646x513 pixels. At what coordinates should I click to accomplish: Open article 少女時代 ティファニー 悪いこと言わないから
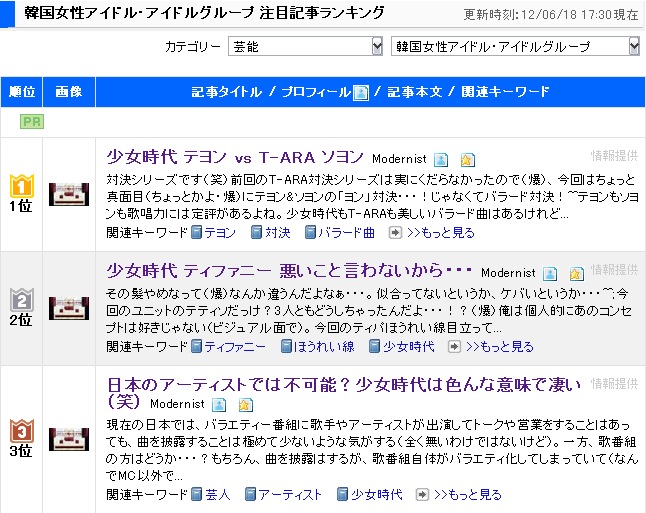(289, 271)
